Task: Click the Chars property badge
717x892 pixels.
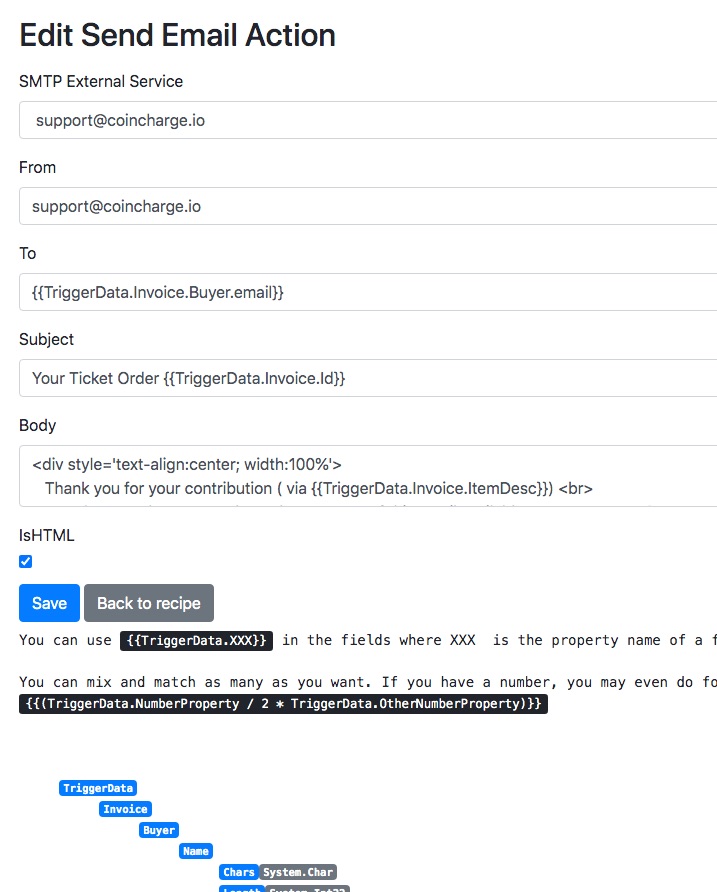Action: click(x=239, y=872)
